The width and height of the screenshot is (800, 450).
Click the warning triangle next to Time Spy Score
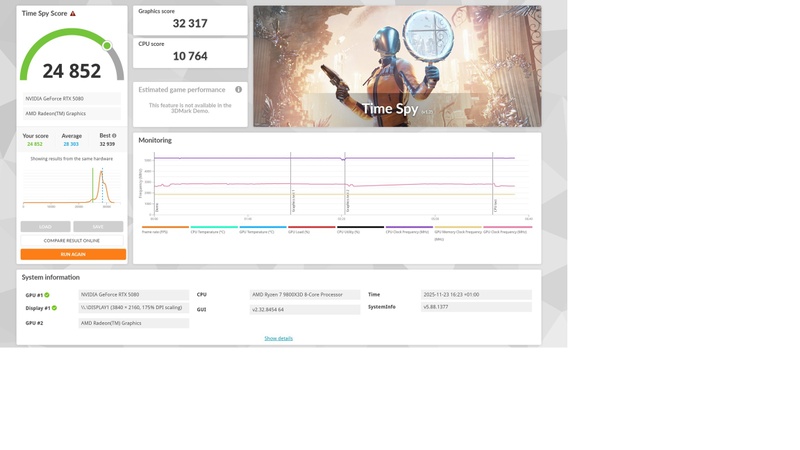click(x=73, y=14)
